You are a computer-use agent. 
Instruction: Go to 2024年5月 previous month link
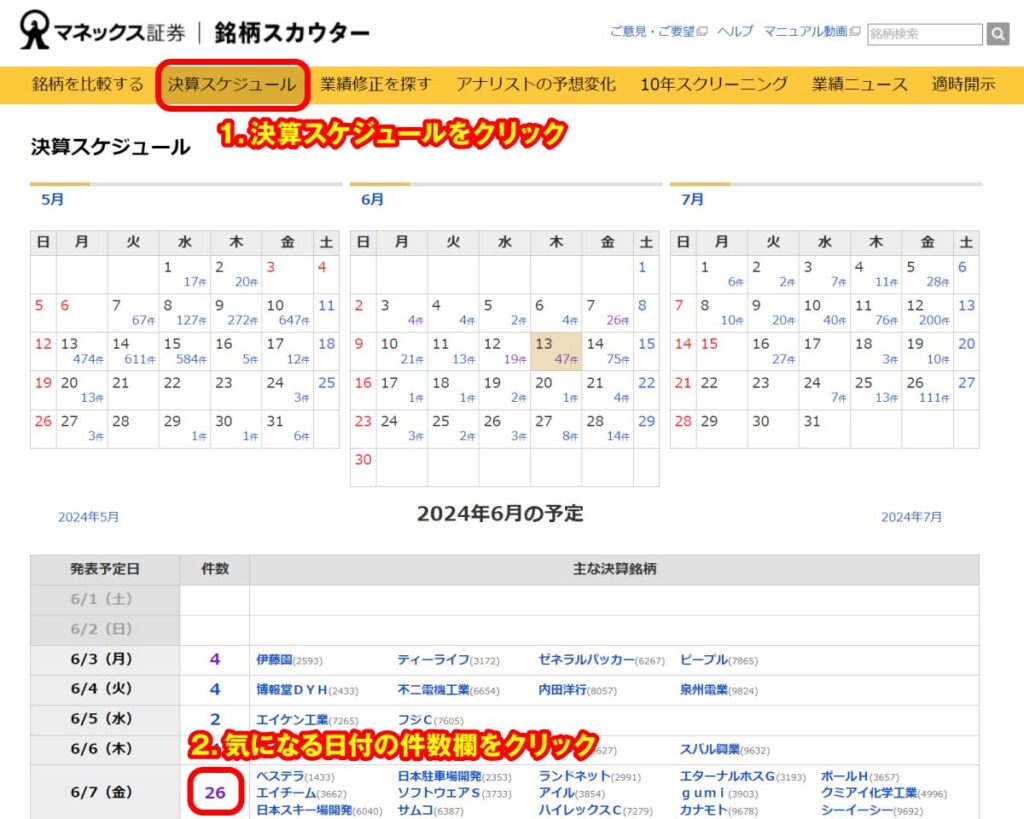click(x=88, y=517)
